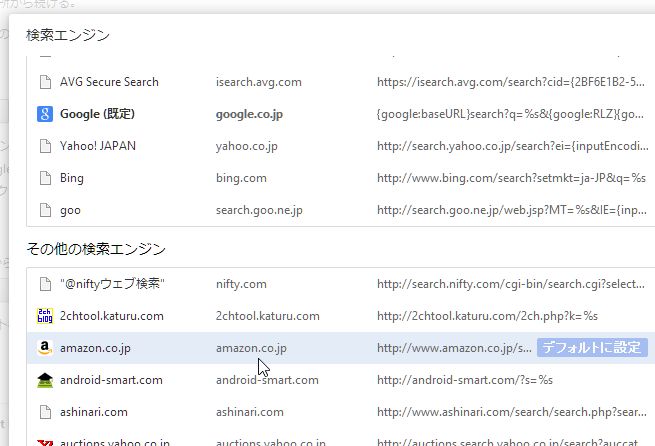Select the Bing engine name

71,178
